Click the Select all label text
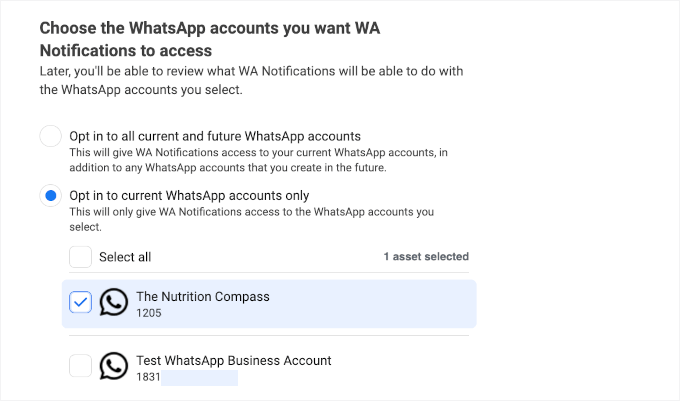Viewport: 680px width, 401px height. [x=125, y=257]
